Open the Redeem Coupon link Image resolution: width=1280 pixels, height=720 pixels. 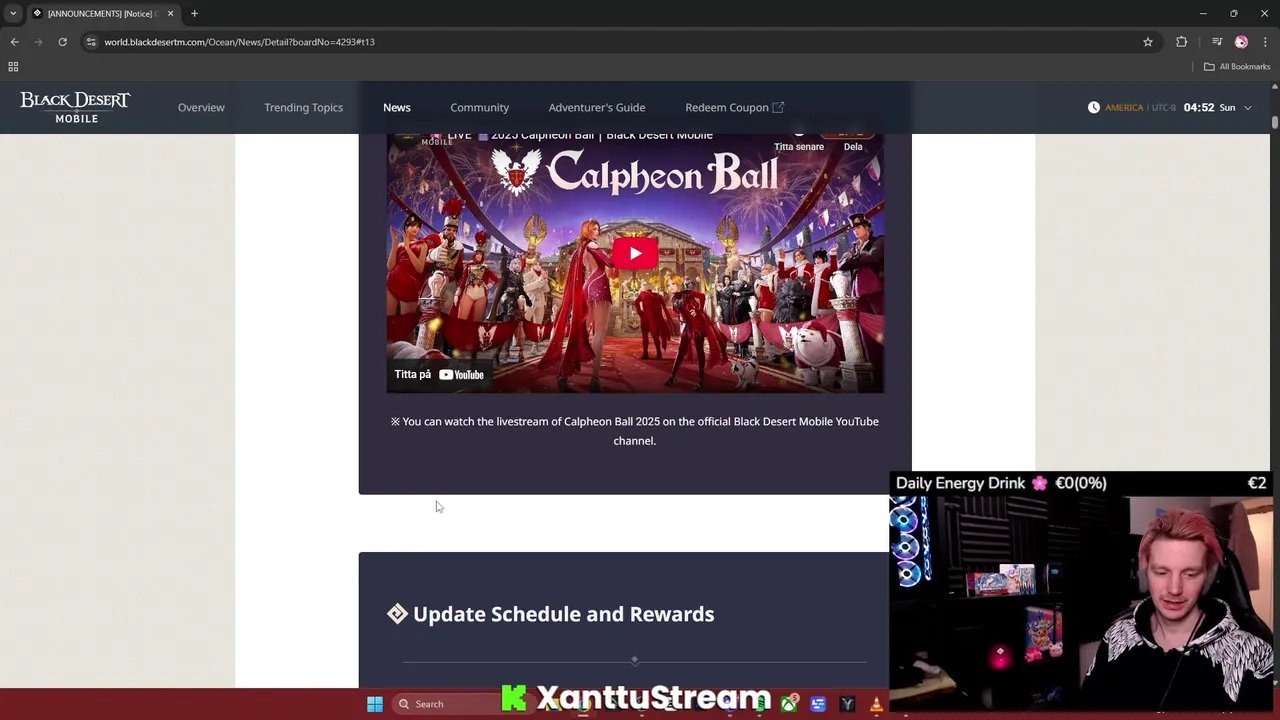[x=734, y=107]
